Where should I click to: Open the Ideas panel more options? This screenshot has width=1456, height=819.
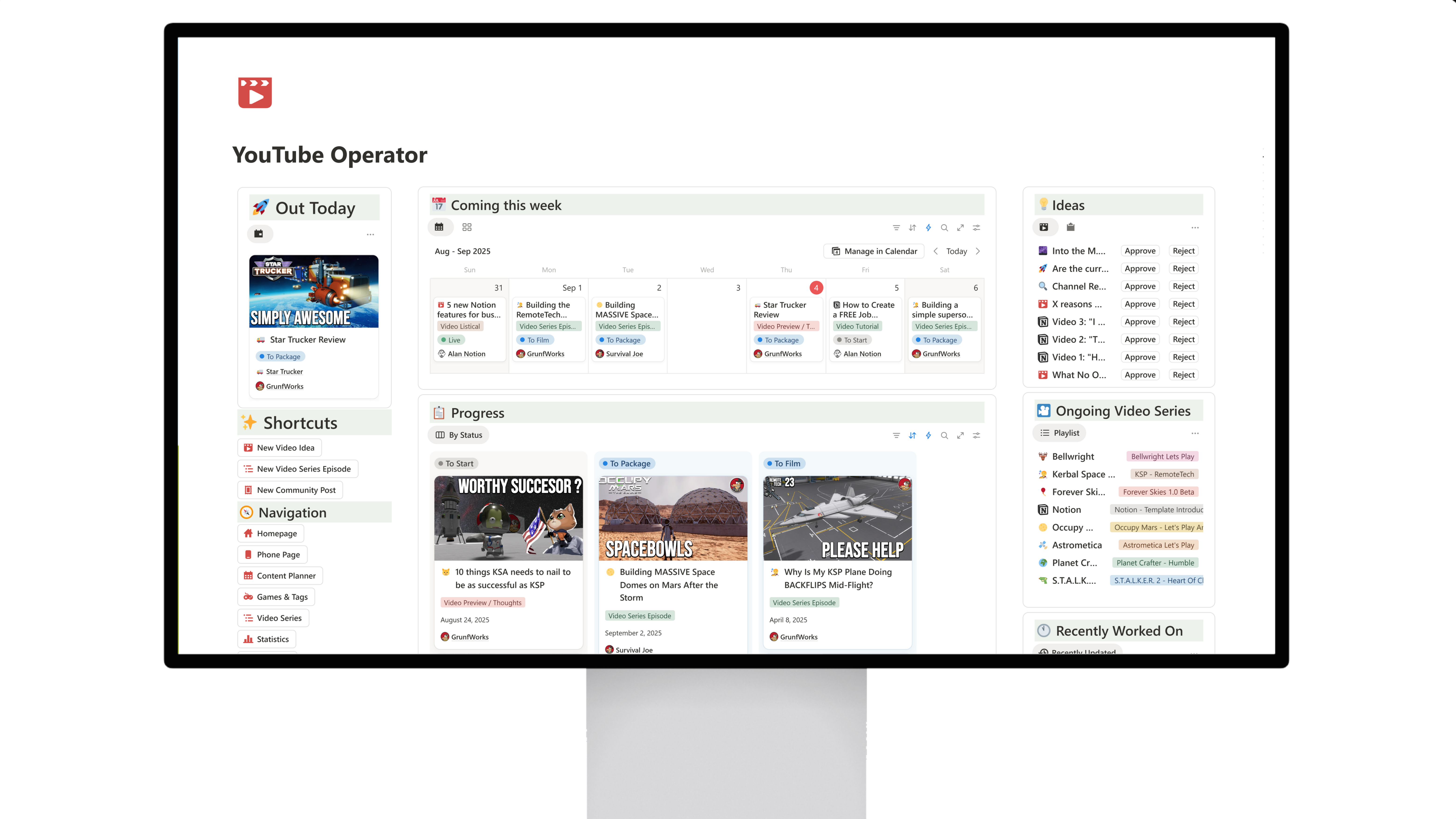(x=1195, y=228)
